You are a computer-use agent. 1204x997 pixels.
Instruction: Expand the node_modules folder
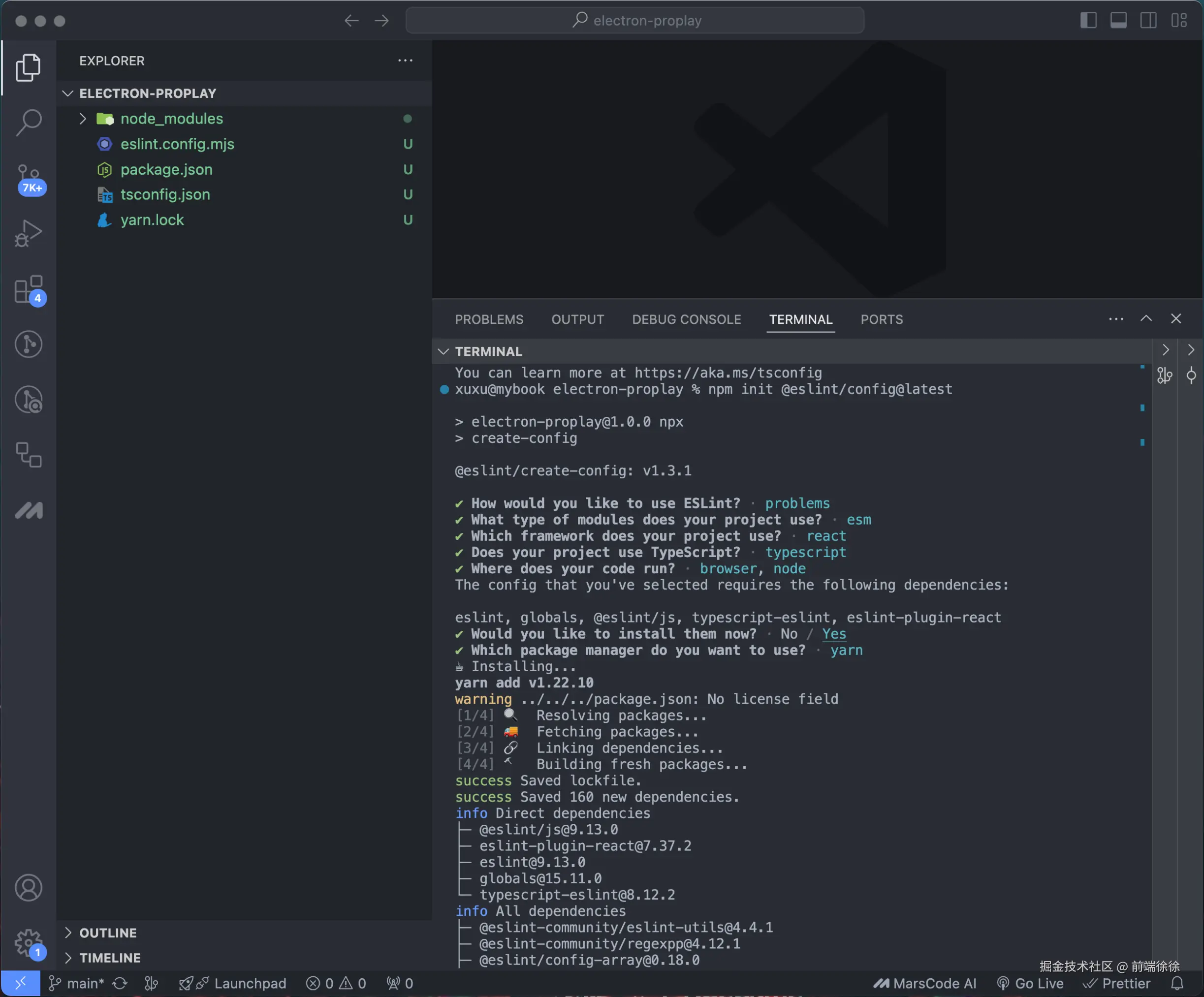[x=171, y=119]
